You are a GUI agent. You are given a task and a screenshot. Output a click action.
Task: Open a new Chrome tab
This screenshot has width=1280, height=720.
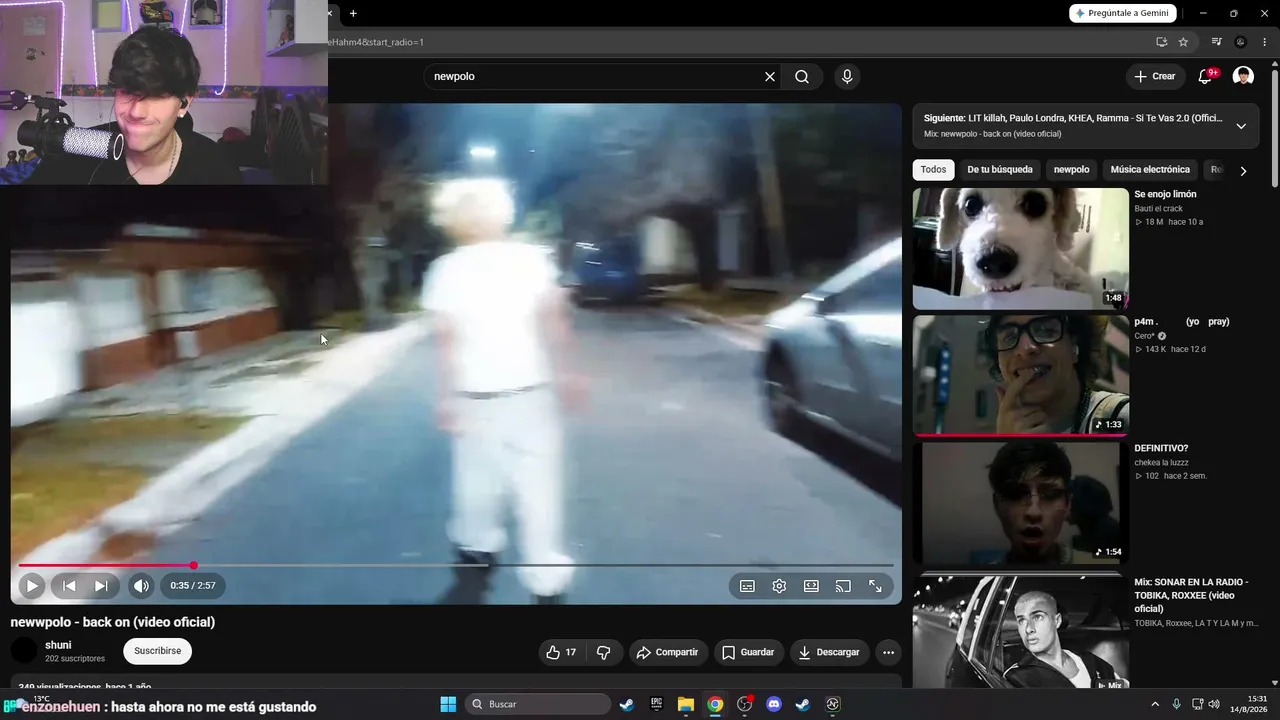pos(353,13)
